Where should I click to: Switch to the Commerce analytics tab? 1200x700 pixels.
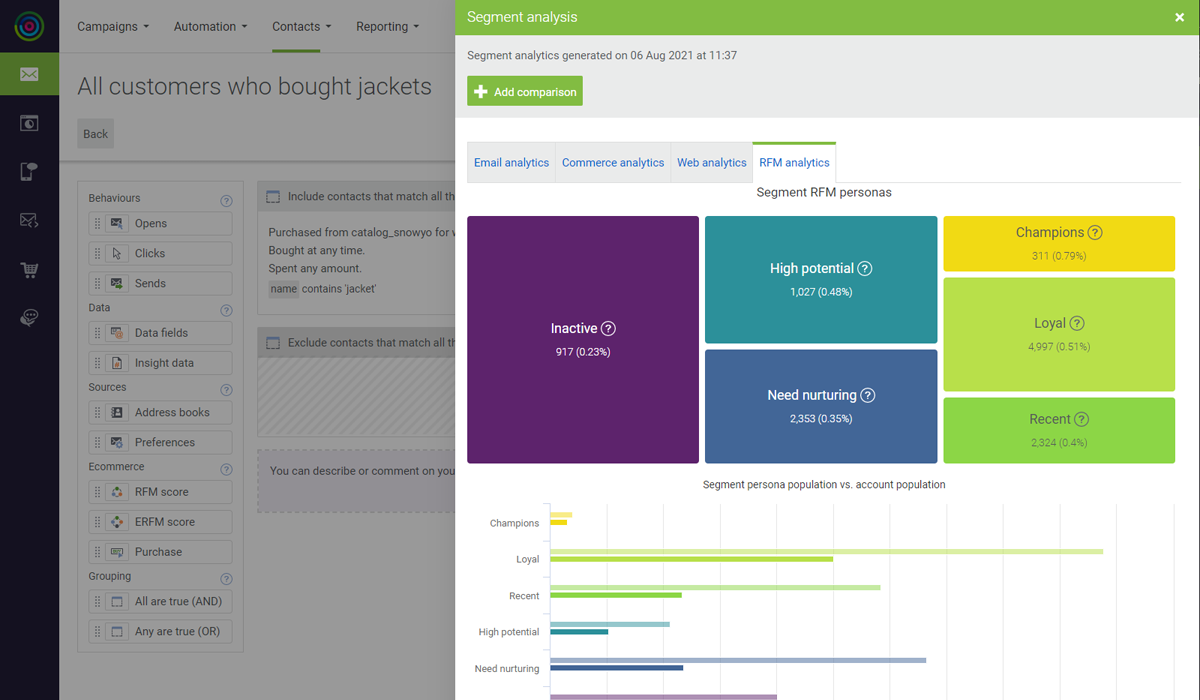[x=613, y=162]
